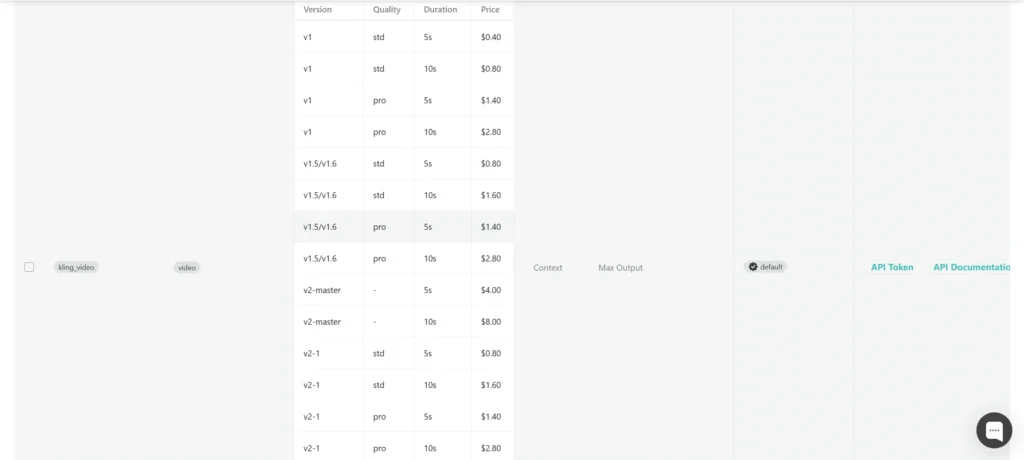Select the $4.00 v2-master price cell
Image resolution: width=1024 pixels, height=460 pixels.
click(491, 290)
